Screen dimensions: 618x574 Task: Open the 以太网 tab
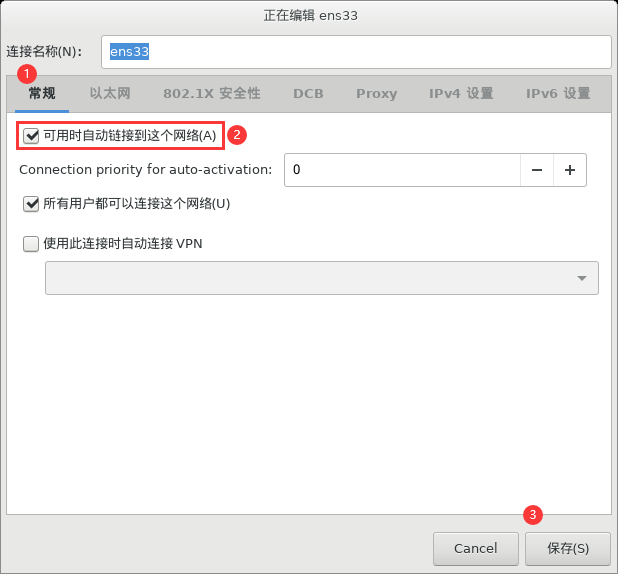[110, 93]
